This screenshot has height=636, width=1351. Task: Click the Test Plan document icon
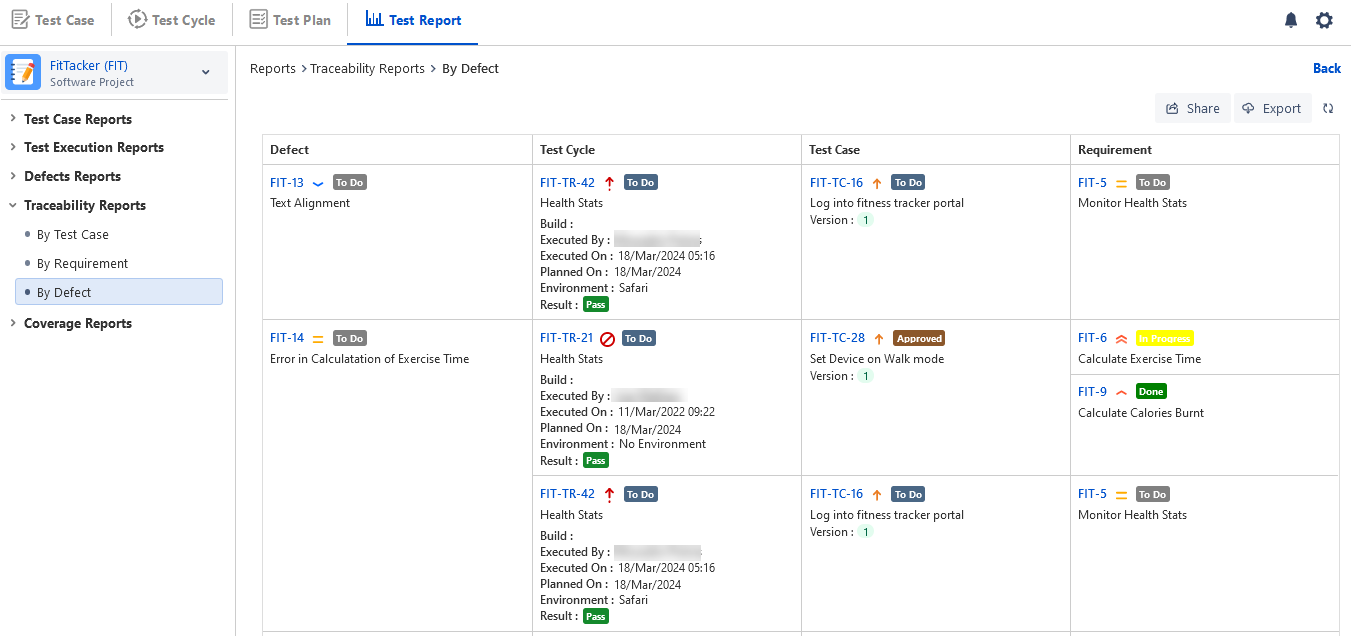258,20
